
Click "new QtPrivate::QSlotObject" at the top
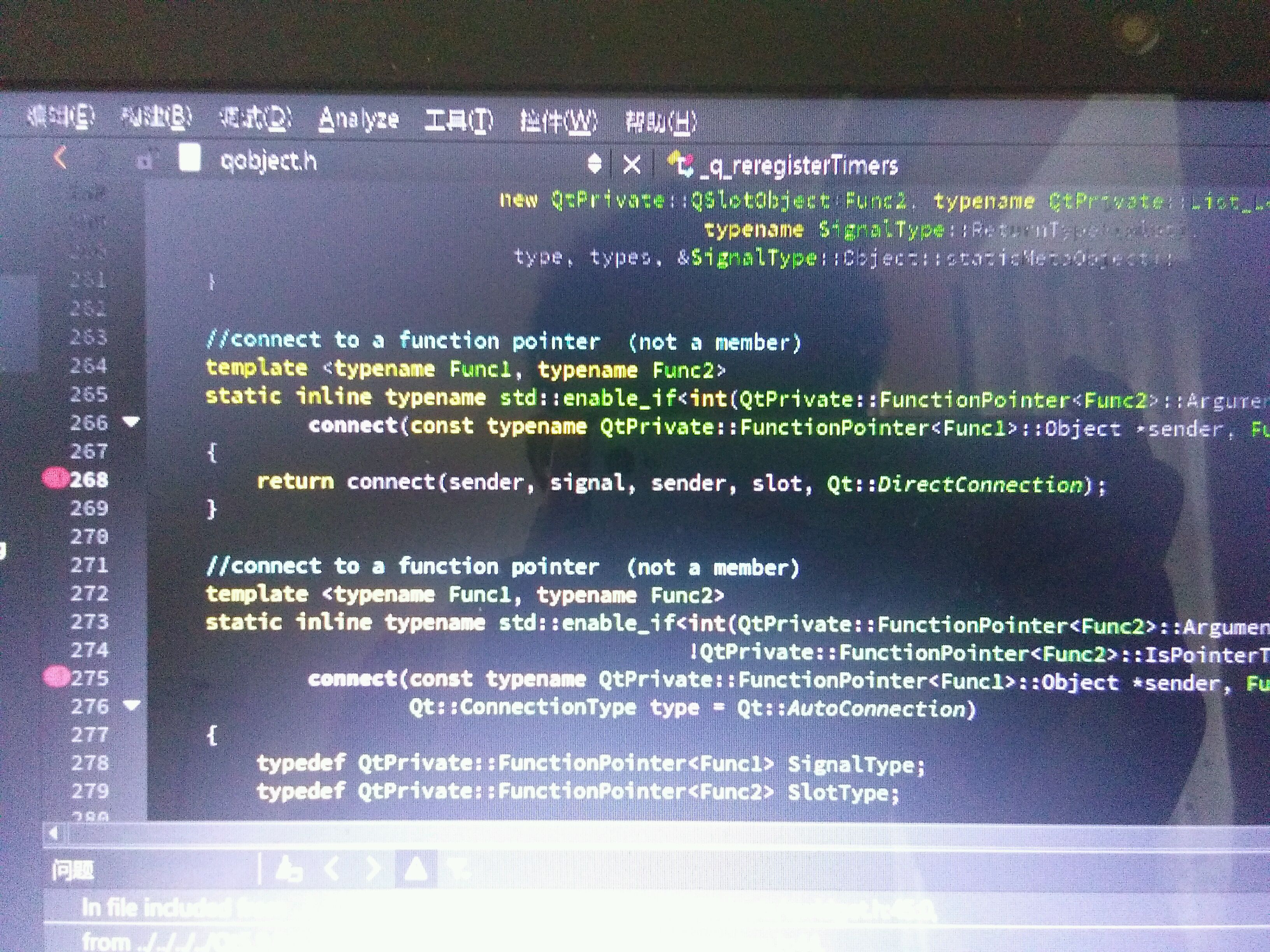point(665,200)
